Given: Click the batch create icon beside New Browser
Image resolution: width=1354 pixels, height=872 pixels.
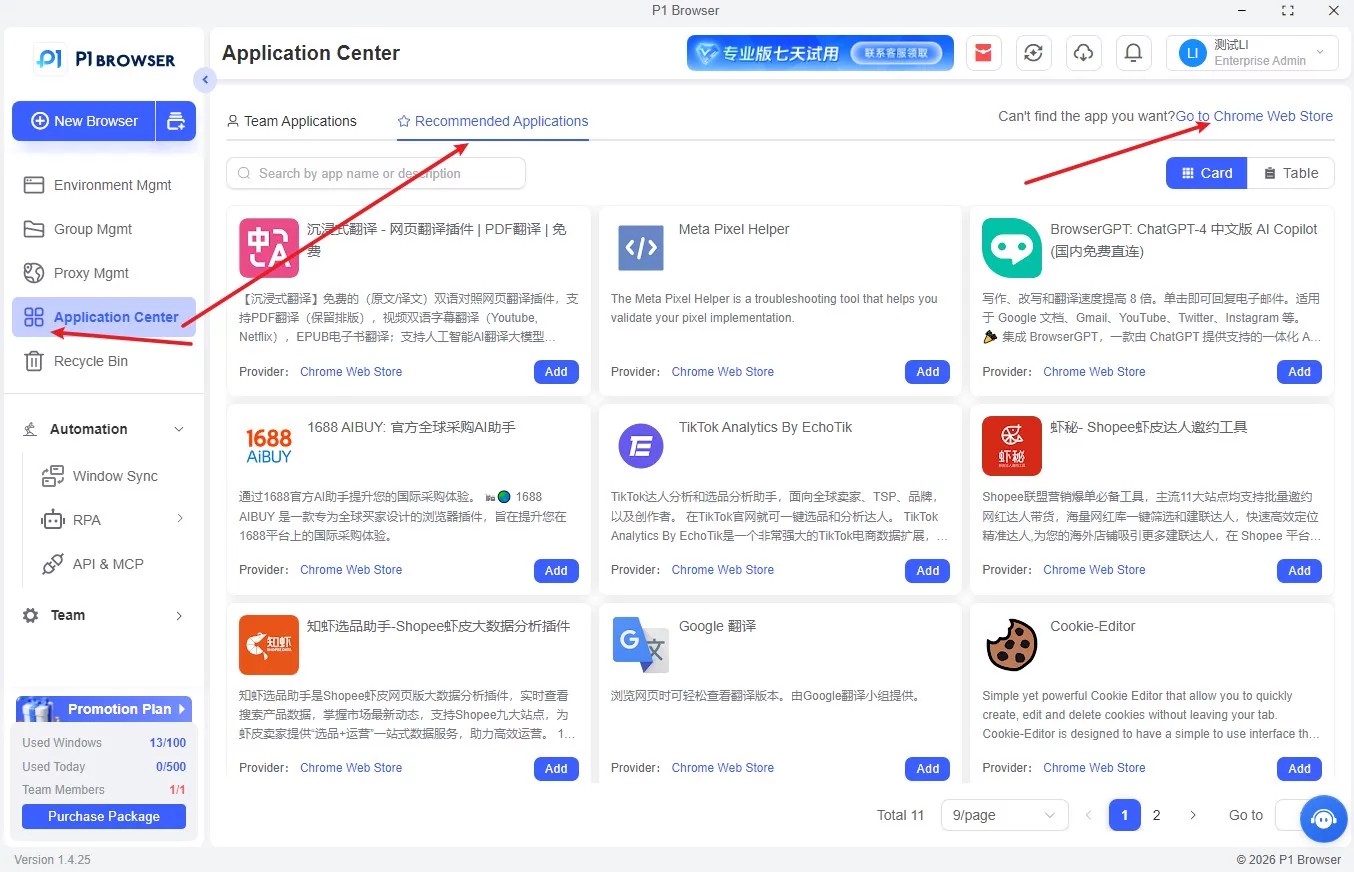Looking at the screenshot, I should click(176, 121).
